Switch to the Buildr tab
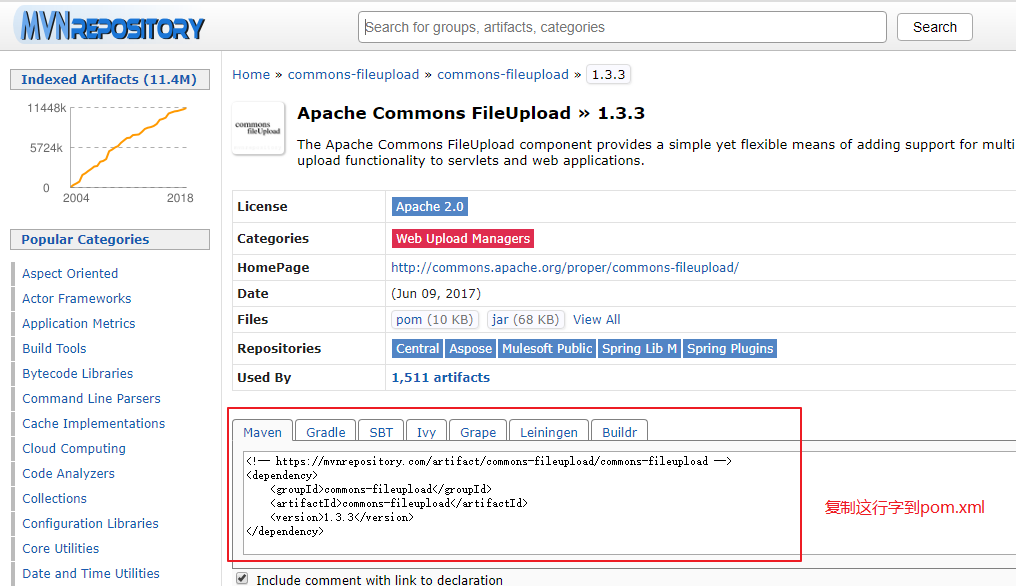1016x586 pixels. pos(619,432)
